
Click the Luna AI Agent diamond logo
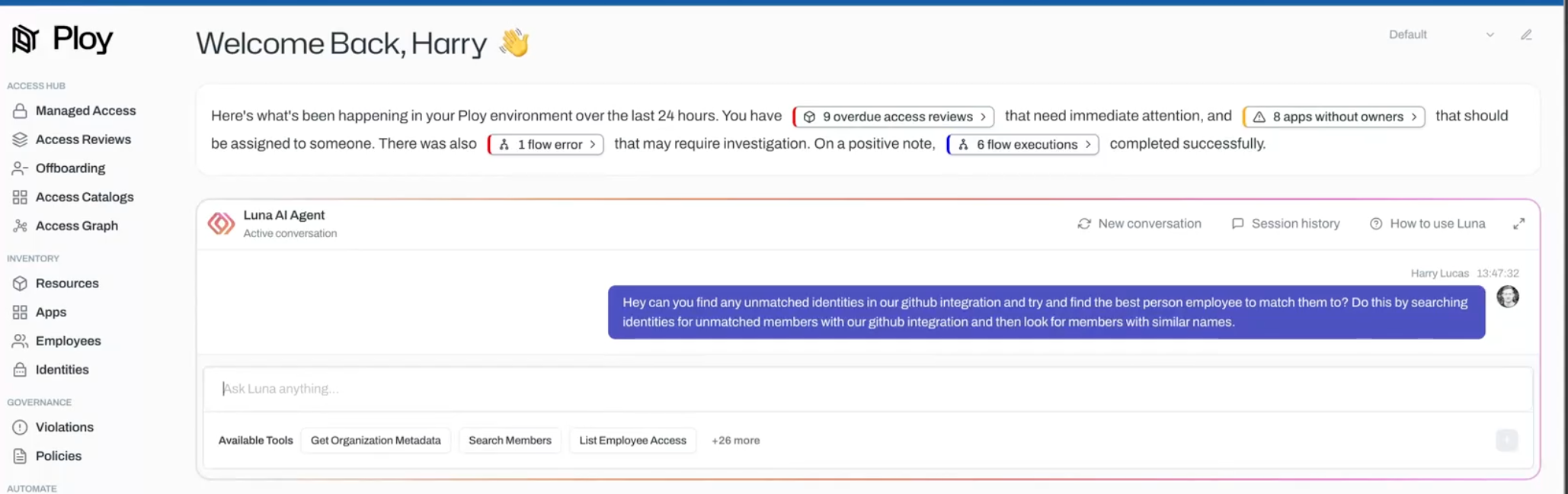(x=221, y=223)
